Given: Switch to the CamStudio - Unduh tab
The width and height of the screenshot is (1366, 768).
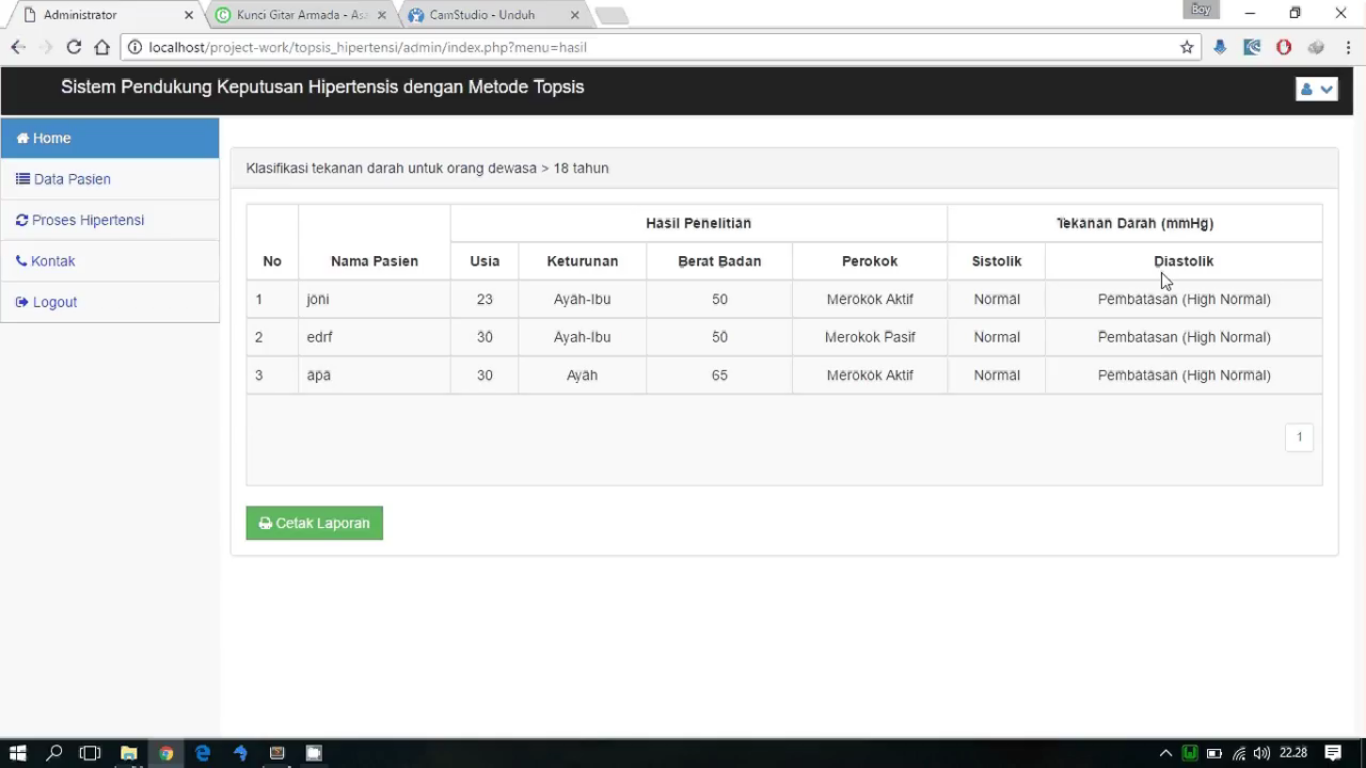Looking at the screenshot, I should click(x=485, y=15).
